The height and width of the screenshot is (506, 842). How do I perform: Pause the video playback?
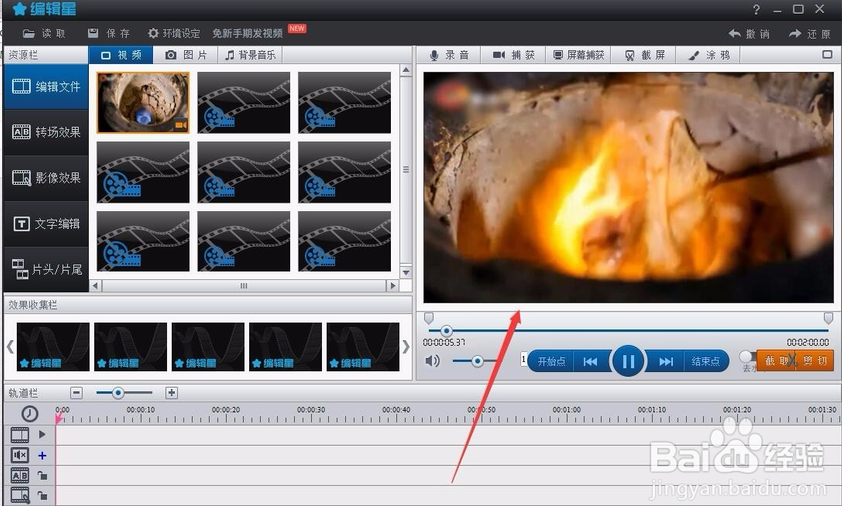[628, 361]
